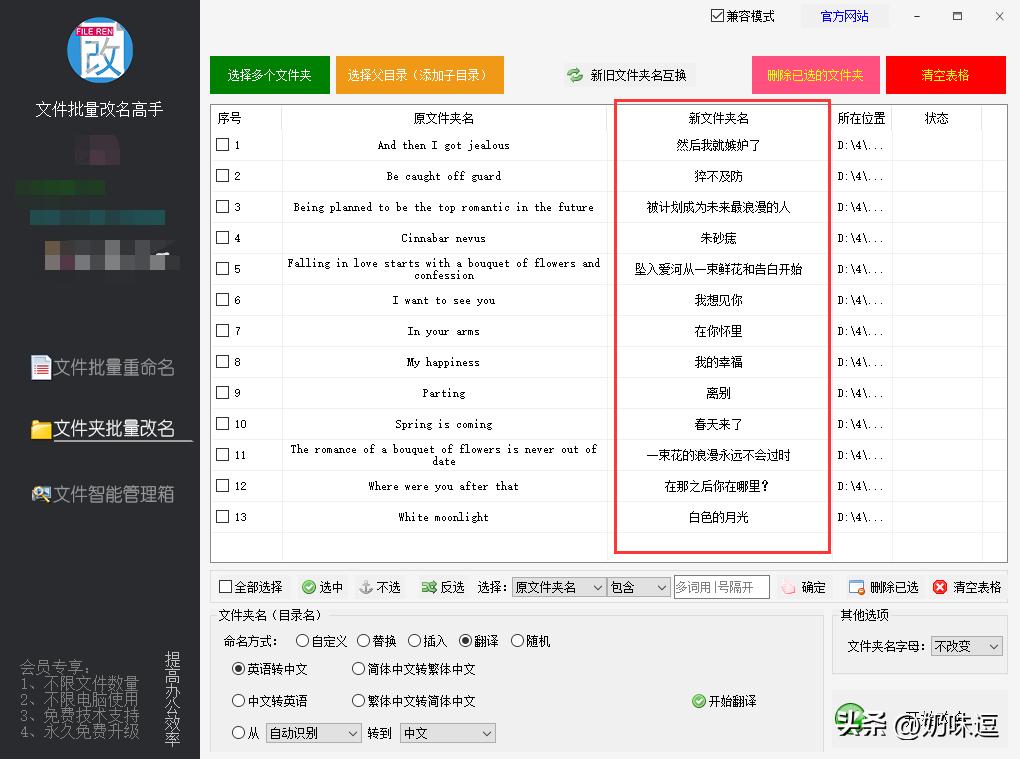Image resolution: width=1020 pixels, height=759 pixels.
Task: Open the 原文件夹名 dropdown
Action: pos(559,587)
